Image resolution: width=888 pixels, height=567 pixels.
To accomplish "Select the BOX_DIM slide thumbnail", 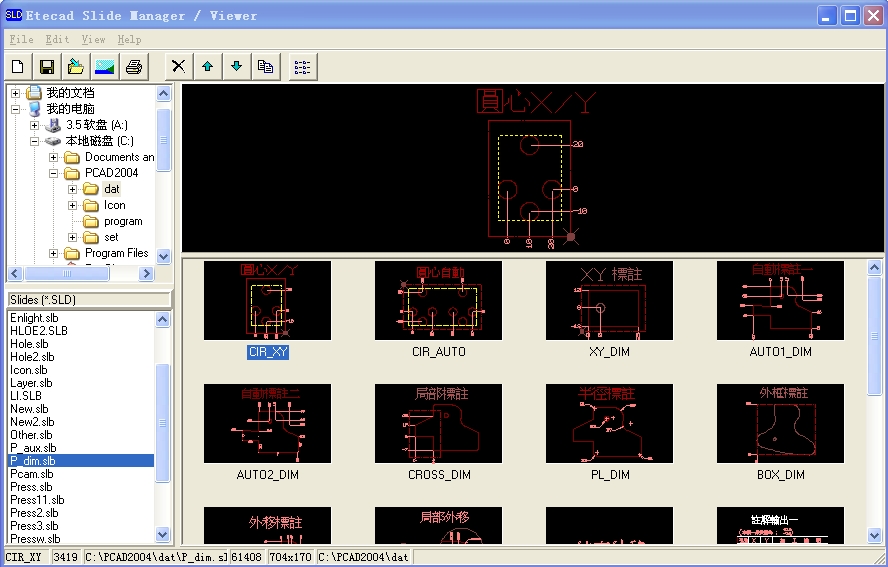I will tap(780, 424).
